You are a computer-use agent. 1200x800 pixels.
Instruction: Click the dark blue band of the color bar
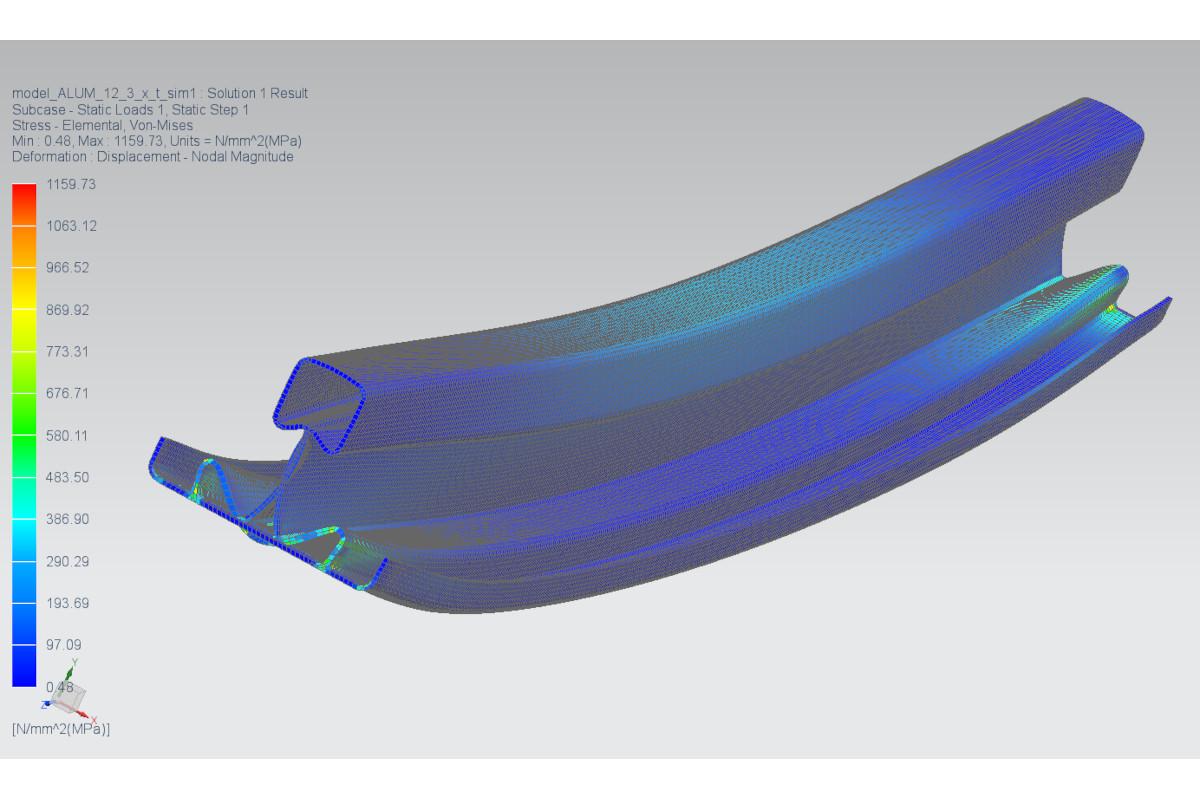tap(24, 665)
